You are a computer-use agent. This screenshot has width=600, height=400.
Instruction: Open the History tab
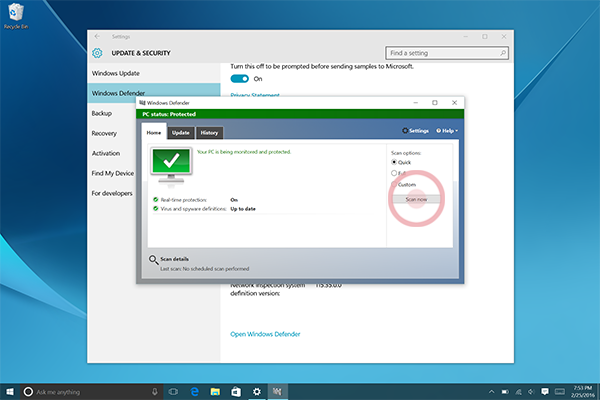209,133
